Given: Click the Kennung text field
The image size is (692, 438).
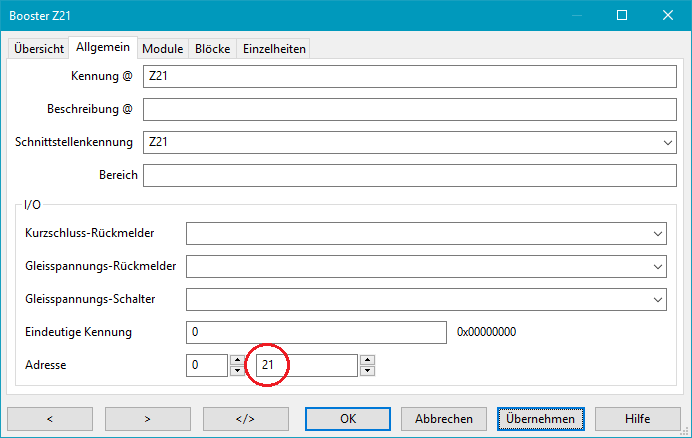Looking at the screenshot, I should tap(410, 76).
